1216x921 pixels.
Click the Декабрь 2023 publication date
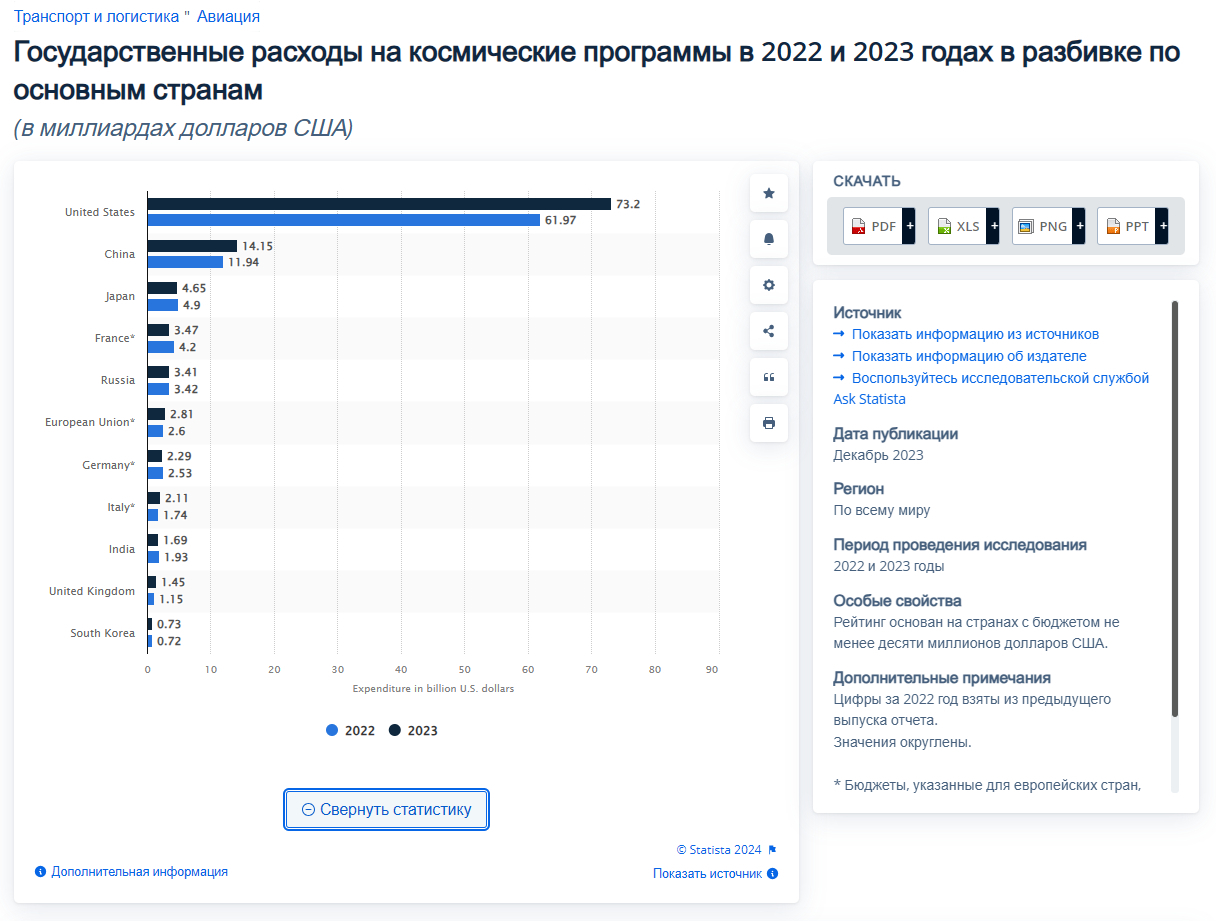(x=879, y=455)
